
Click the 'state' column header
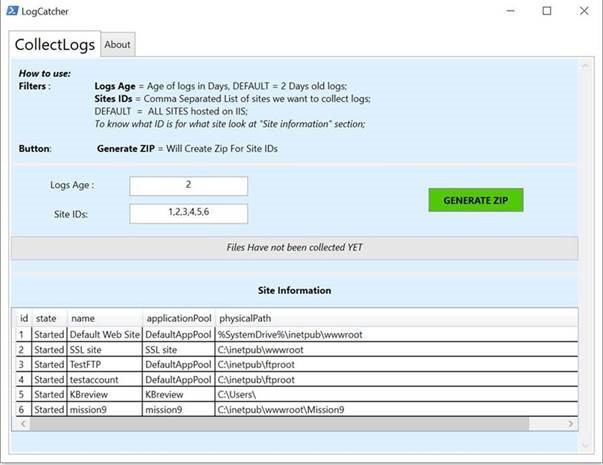pos(50,318)
